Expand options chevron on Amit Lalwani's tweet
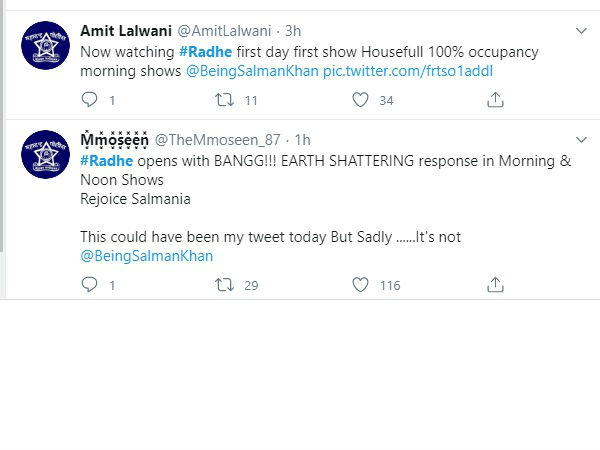600x450 pixels. (x=581, y=31)
